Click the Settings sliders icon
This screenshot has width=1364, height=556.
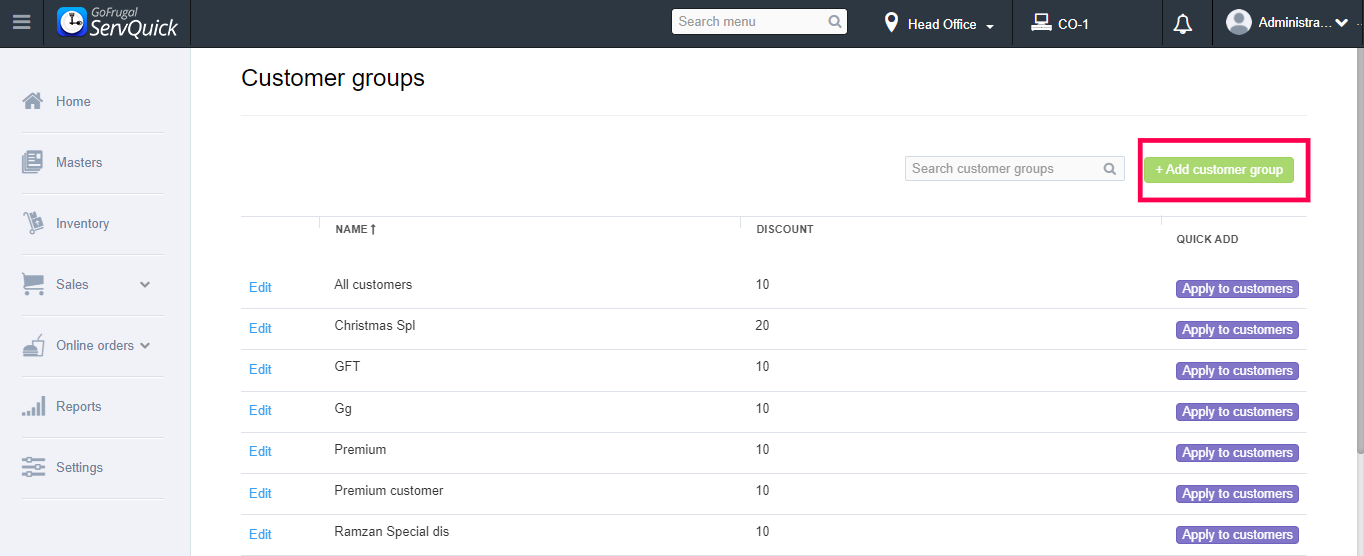[x=33, y=467]
